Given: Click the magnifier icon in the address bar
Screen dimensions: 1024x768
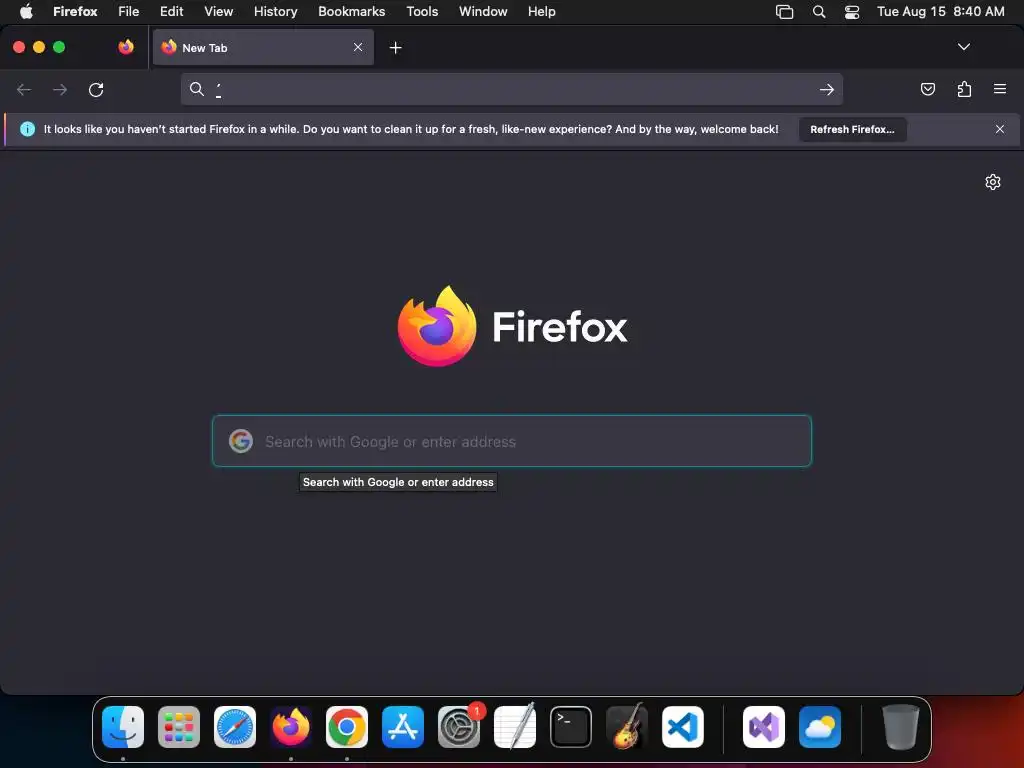Looking at the screenshot, I should point(197,89).
